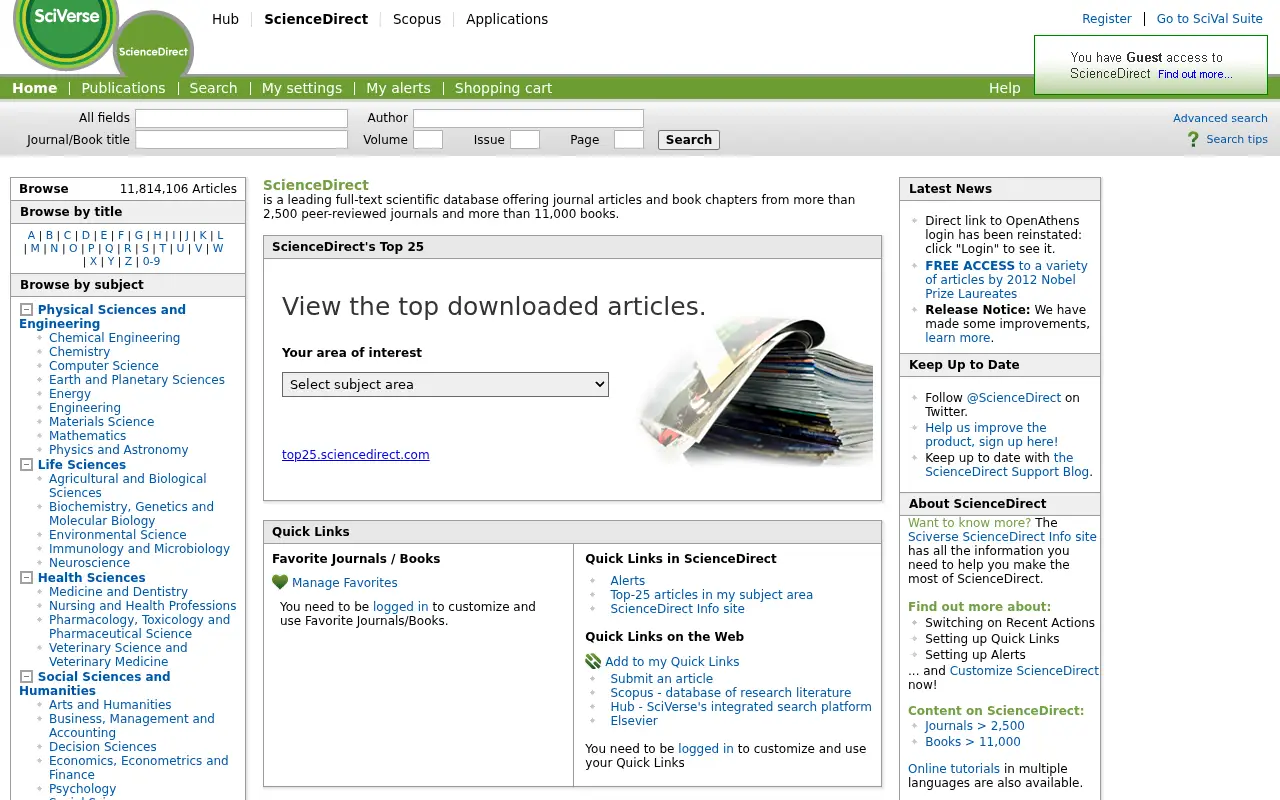
Task: Click the Register link
Action: point(1107,19)
